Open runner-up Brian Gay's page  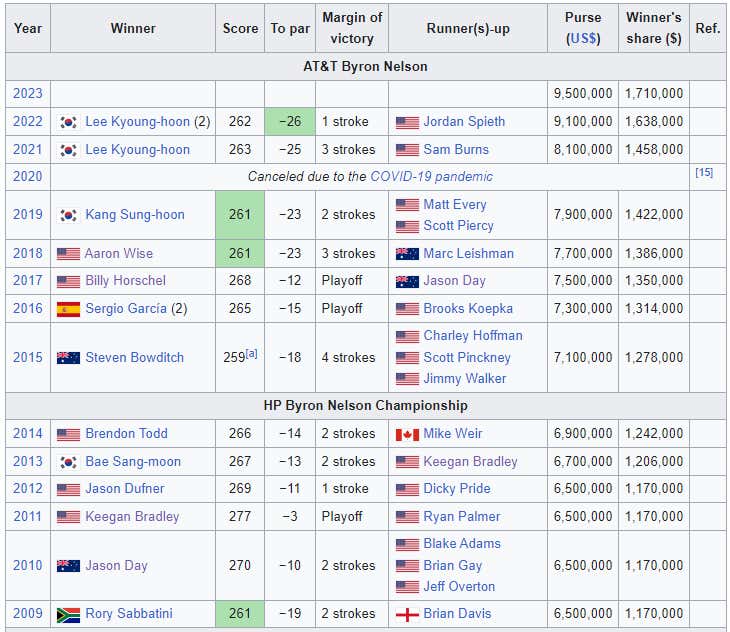[x=453, y=565]
